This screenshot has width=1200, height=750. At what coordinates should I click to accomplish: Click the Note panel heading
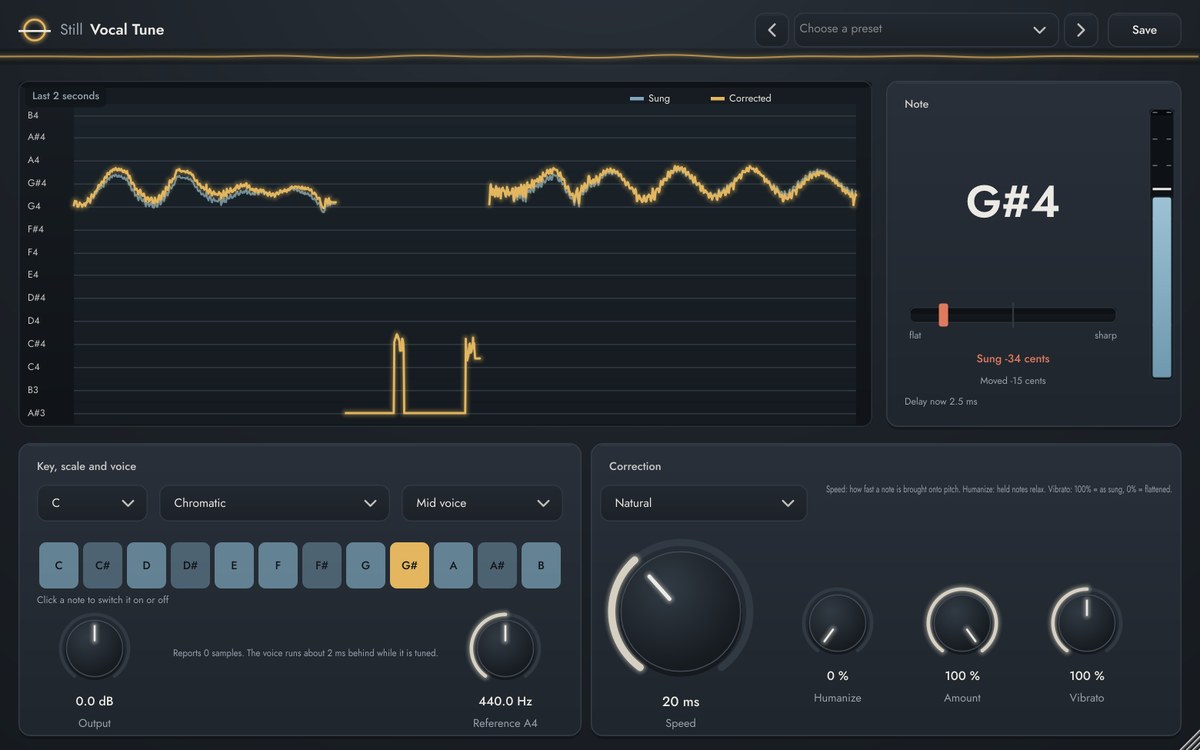coord(916,104)
